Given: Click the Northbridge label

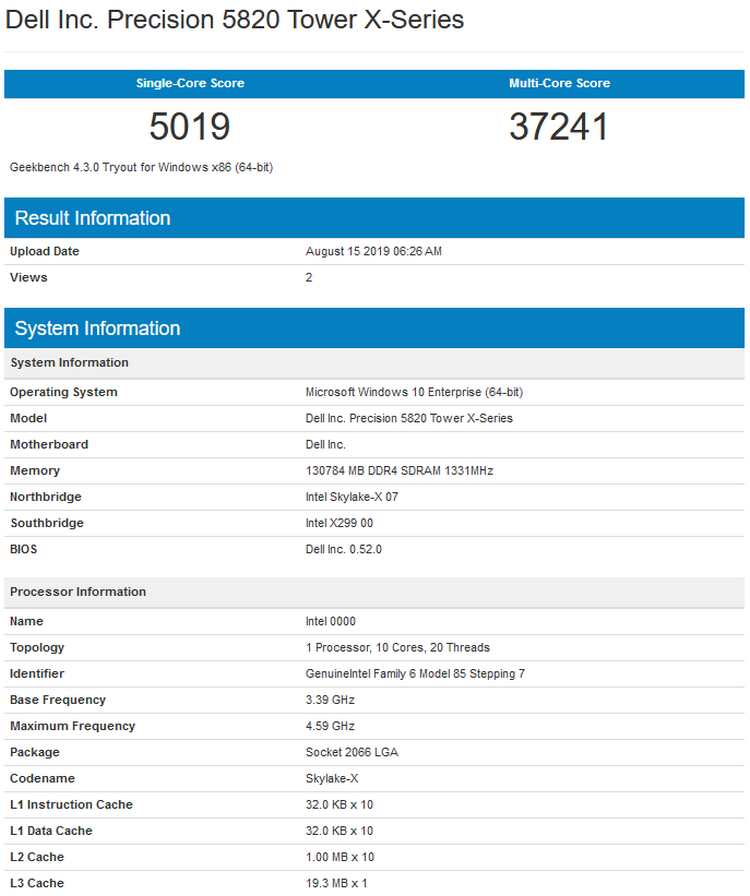Looking at the screenshot, I should (46, 497).
